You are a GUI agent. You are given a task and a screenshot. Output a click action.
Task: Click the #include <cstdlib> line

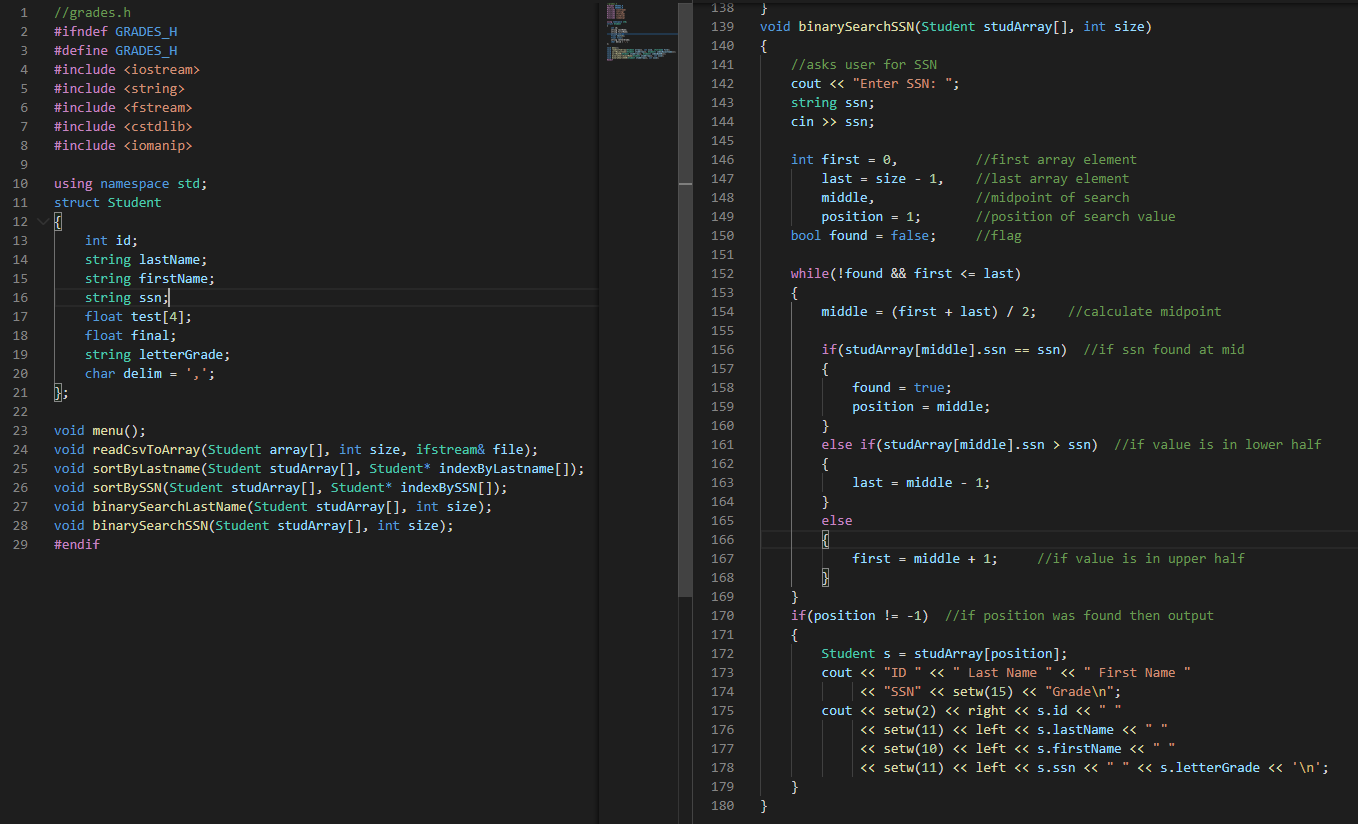123,126
